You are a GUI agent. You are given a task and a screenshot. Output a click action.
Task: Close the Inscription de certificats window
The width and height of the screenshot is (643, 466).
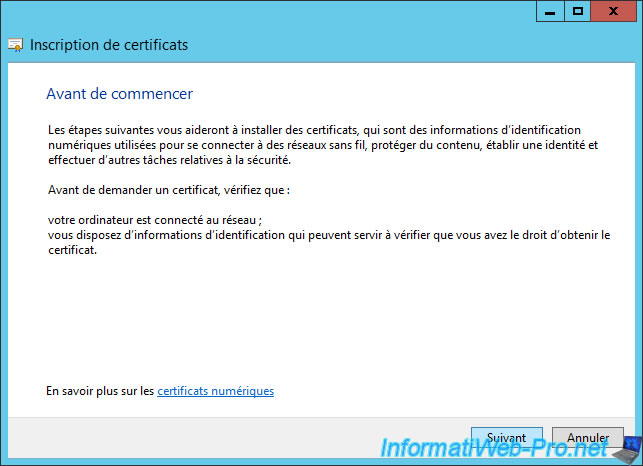613,11
